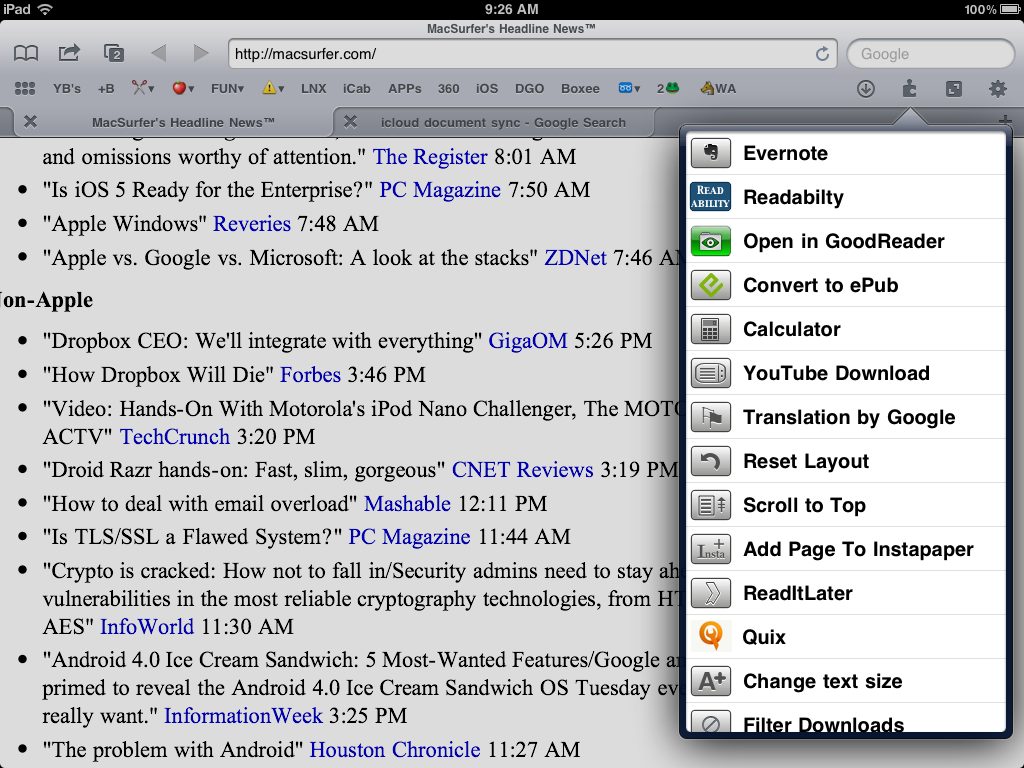The width and height of the screenshot is (1024, 768).
Task: Go forward with the right arrow
Action: [201, 53]
